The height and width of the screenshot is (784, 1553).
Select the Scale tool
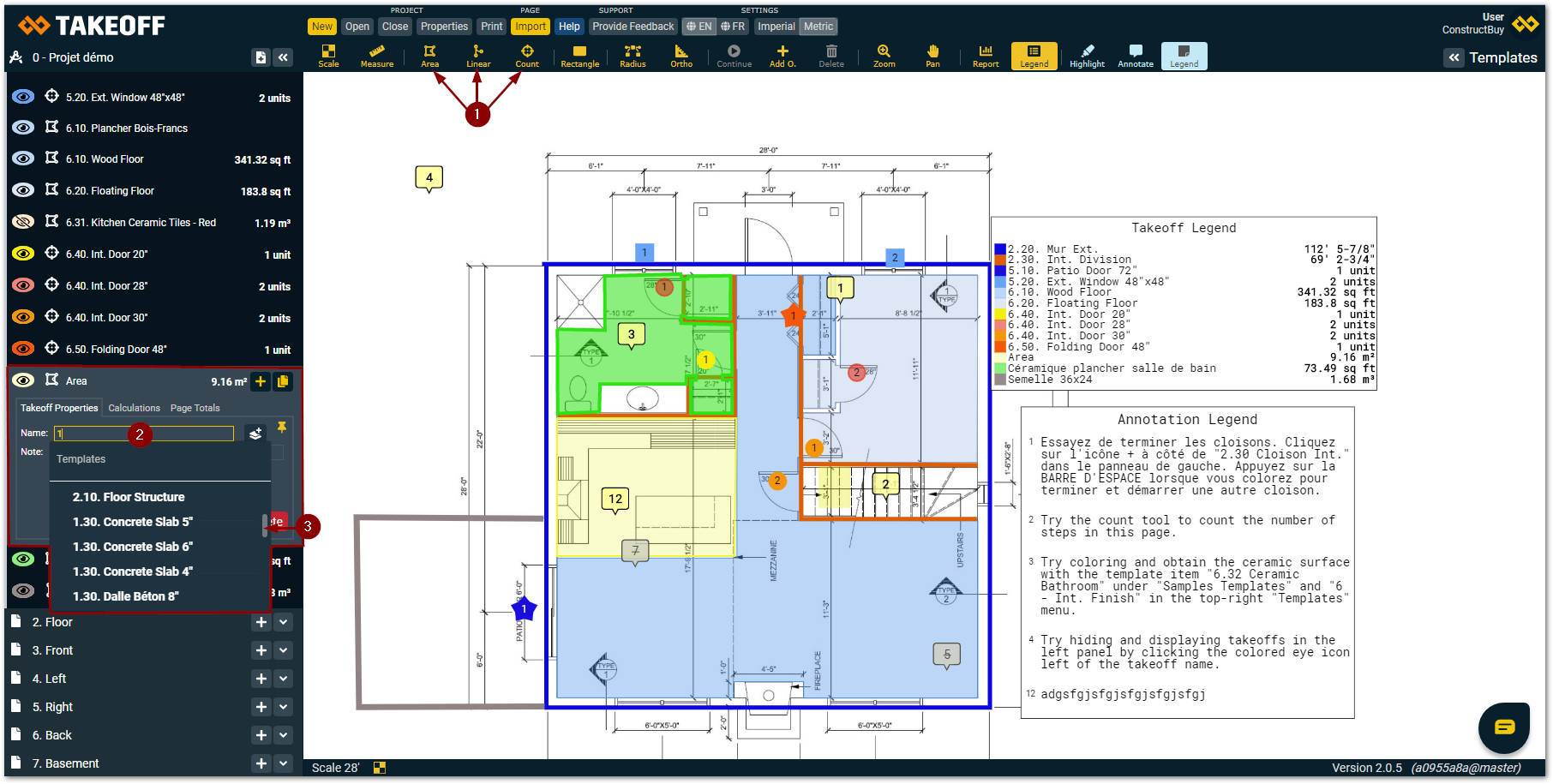(328, 56)
